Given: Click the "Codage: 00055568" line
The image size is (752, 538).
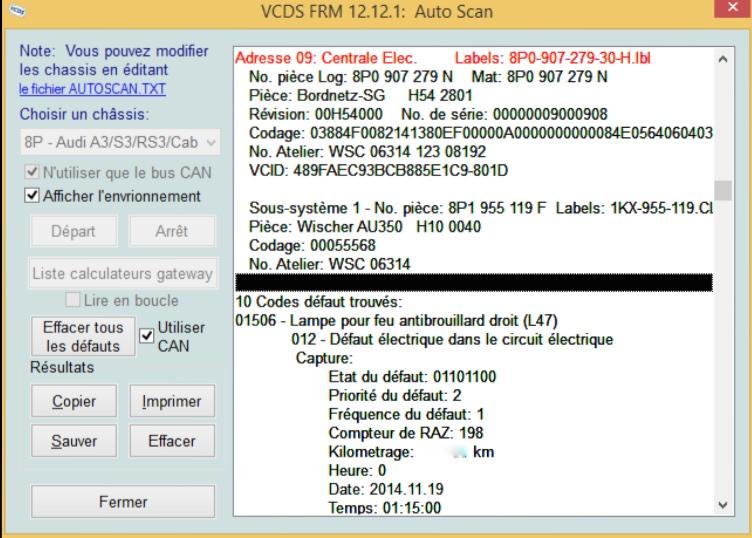Looking at the screenshot, I should coord(312,246).
